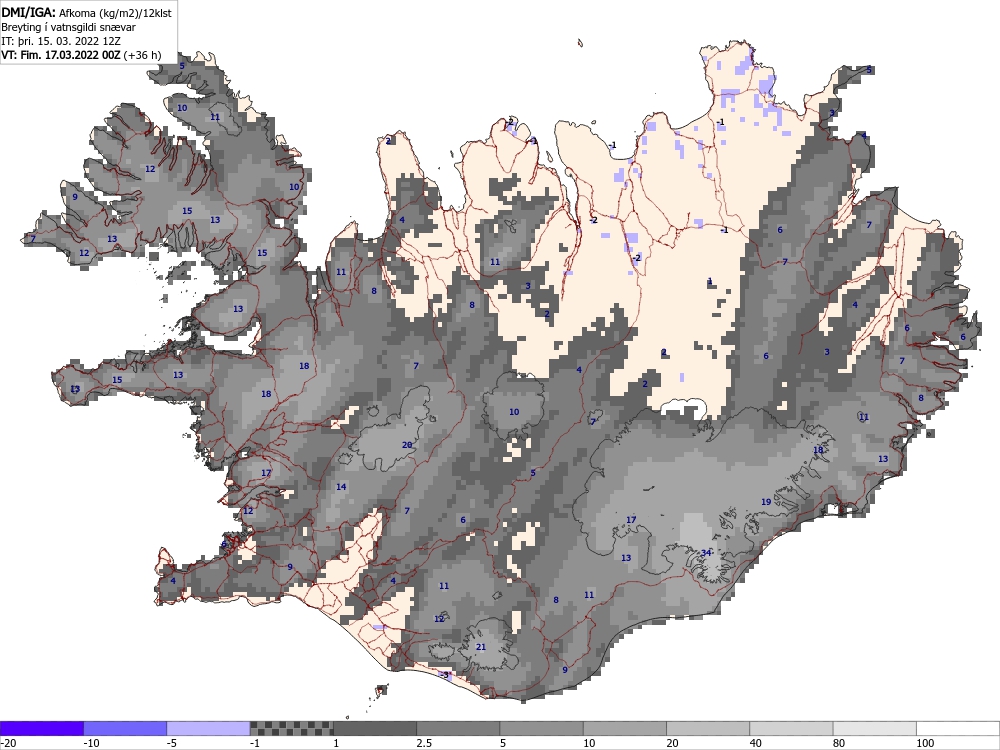Viewport: 1000px width, 750px height.
Task: Click the "-10" legend scale label
Action: click(92, 743)
